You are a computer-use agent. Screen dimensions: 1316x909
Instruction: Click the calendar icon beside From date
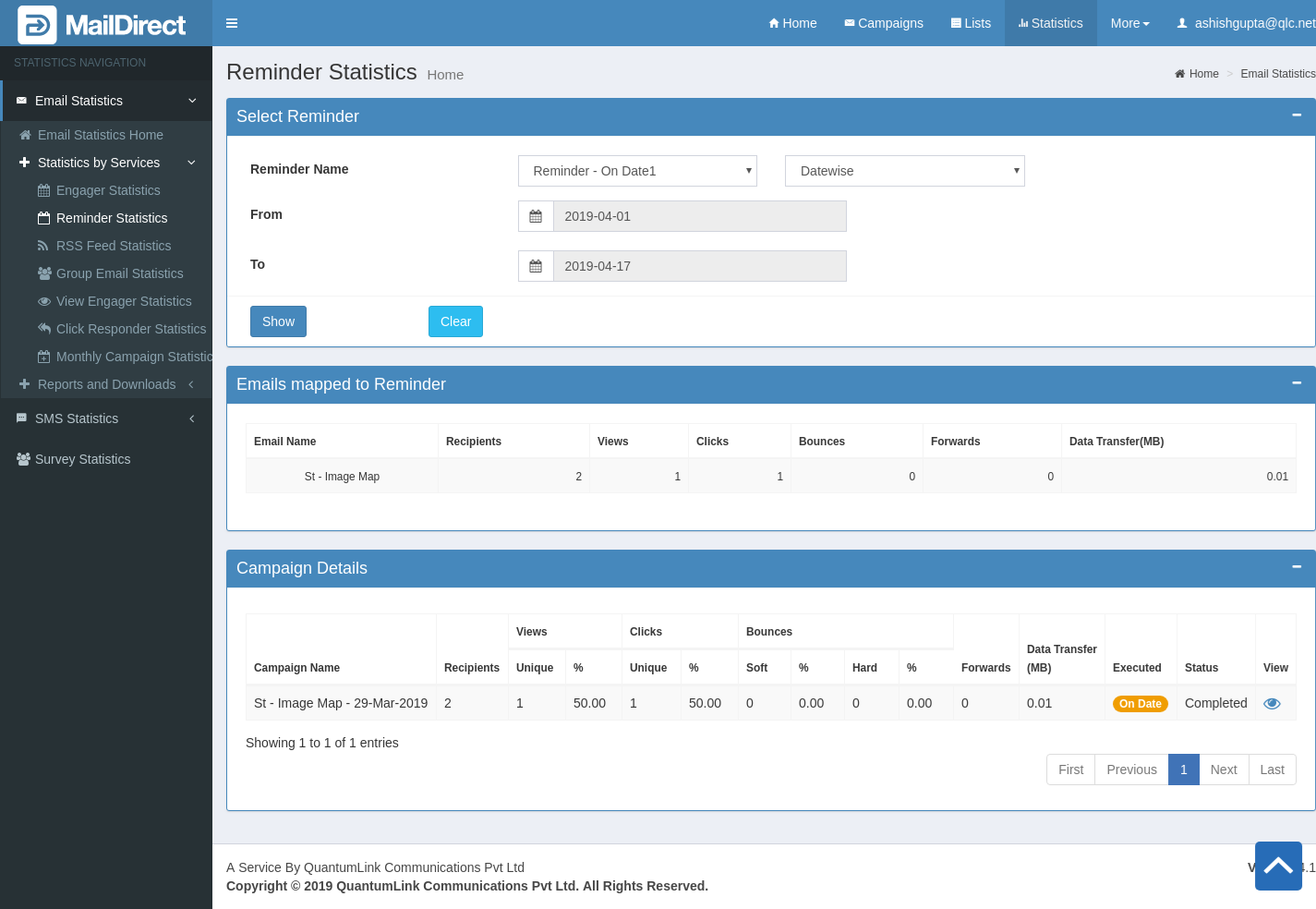point(536,216)
